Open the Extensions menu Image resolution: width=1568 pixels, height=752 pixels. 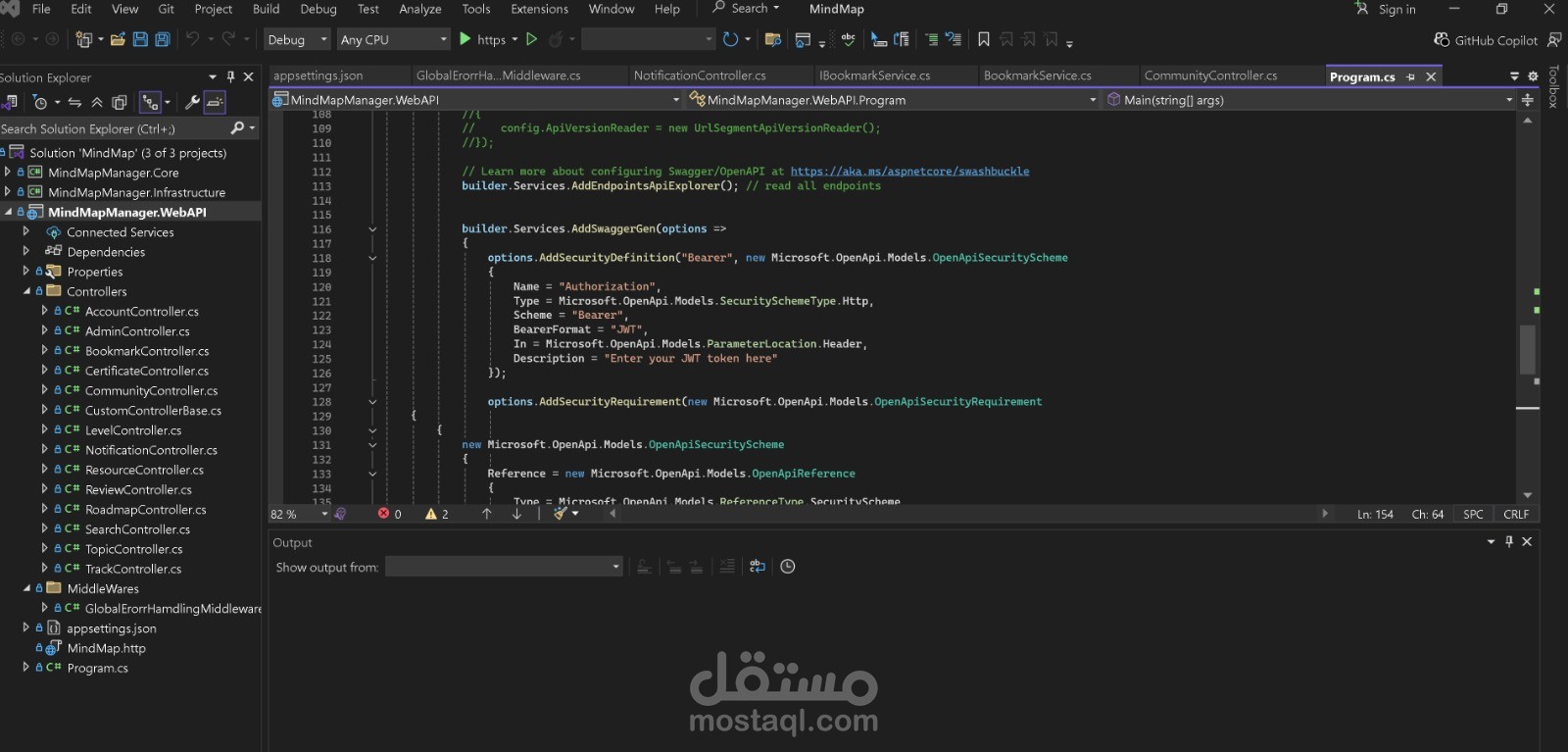[539, 9]
